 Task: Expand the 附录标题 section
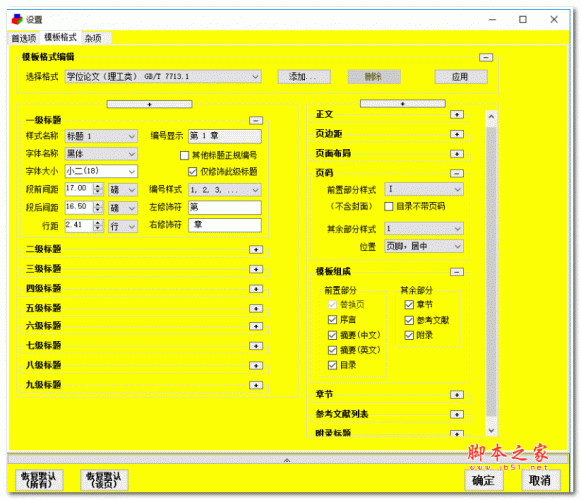click(457, 433)
